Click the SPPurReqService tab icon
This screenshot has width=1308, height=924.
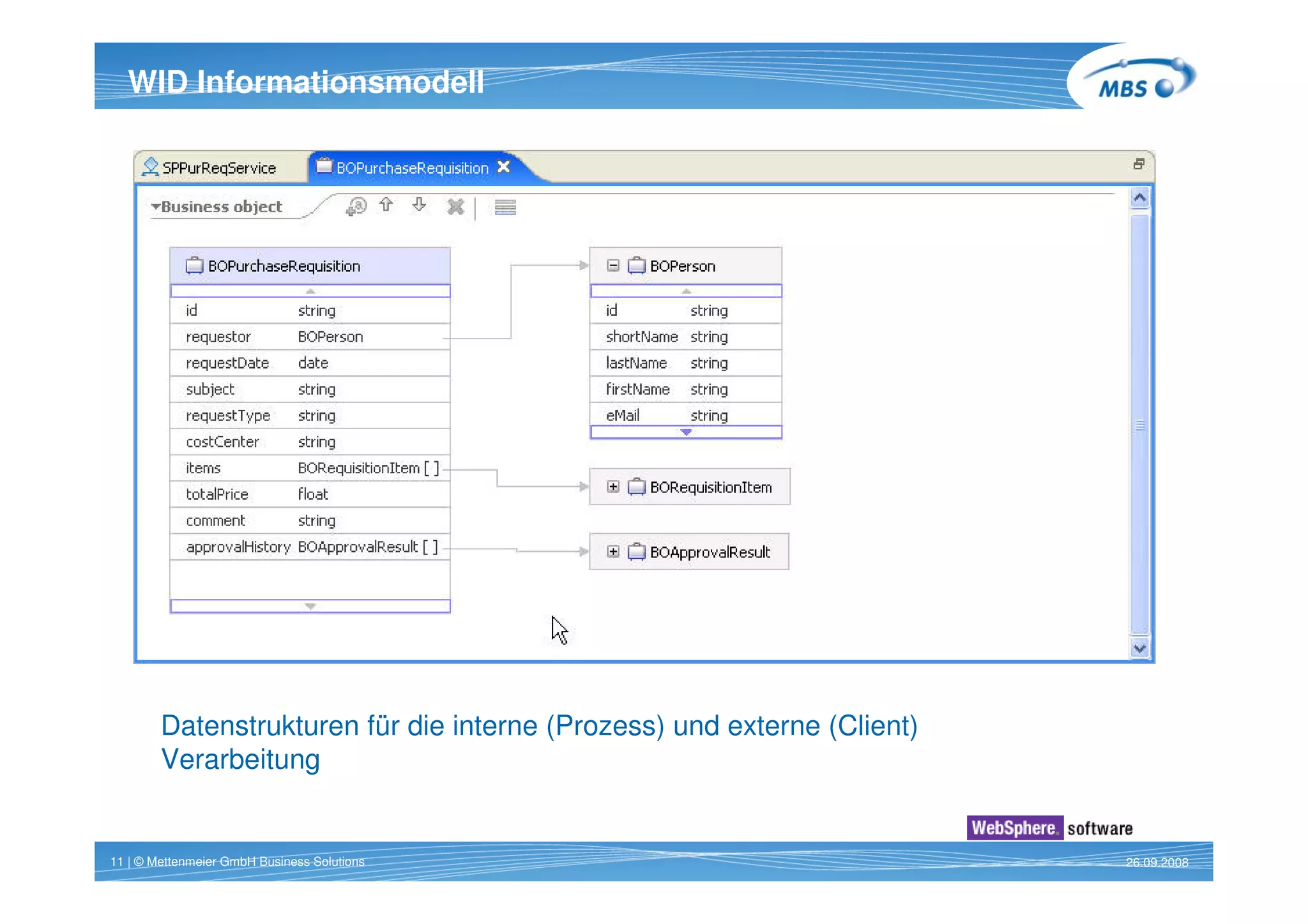coord(150,167)
